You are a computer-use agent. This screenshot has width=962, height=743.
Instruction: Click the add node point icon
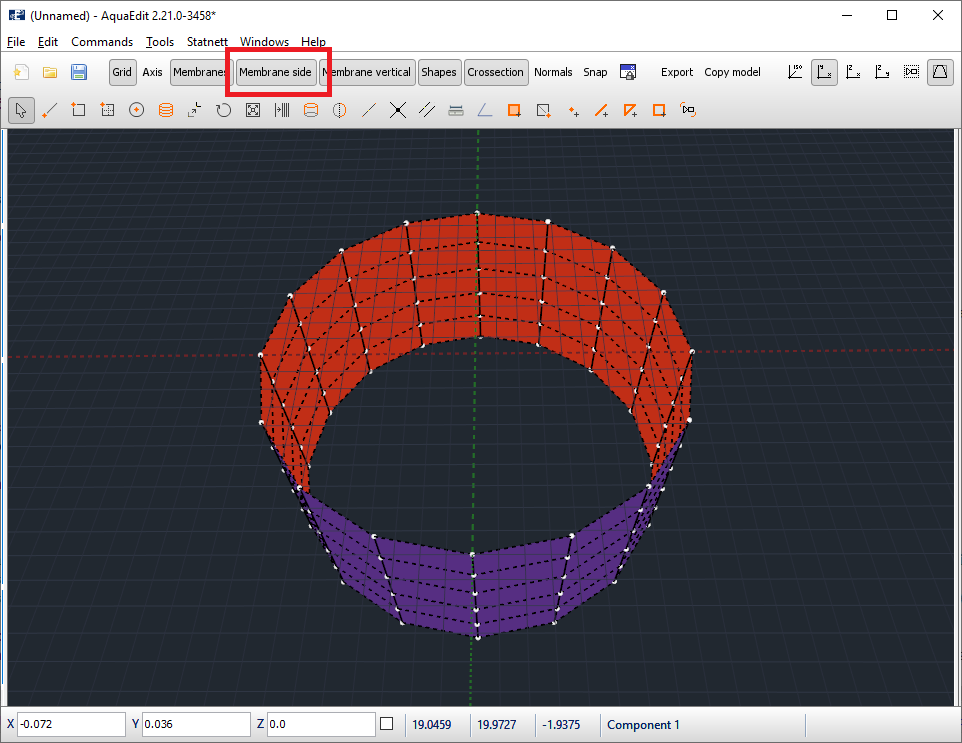coord(572,110)
